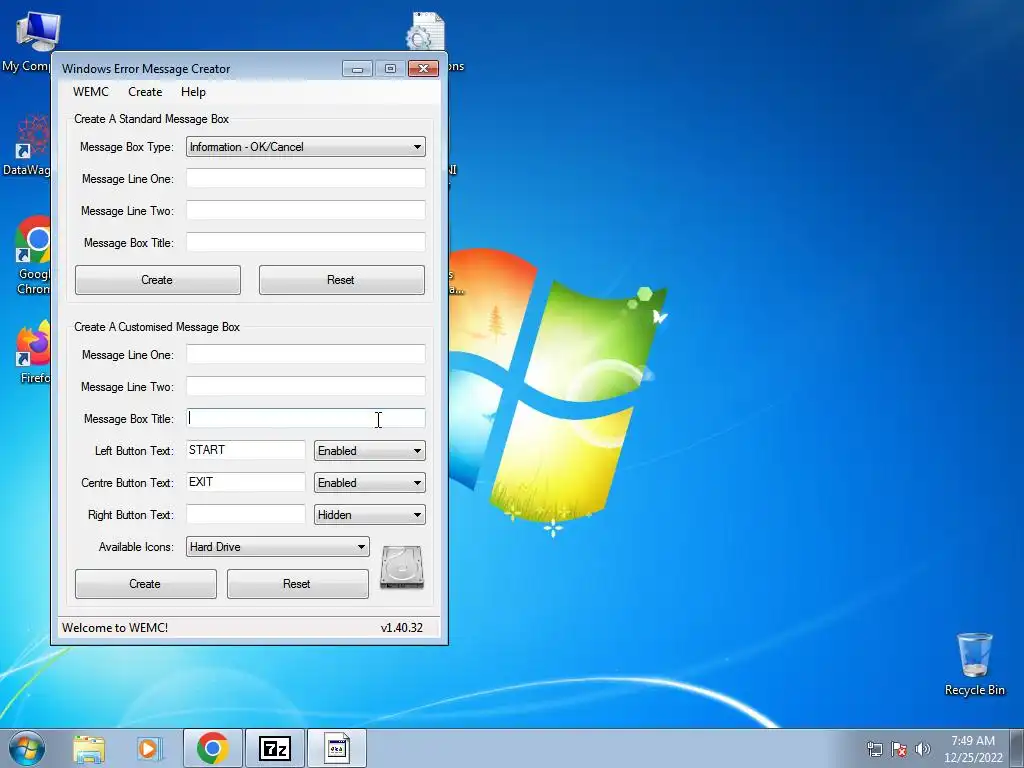Image resolution: width=1024 pixels, height=768 pixels.
Task: Click the customised Message Box Title field
Action: (306, 418)
